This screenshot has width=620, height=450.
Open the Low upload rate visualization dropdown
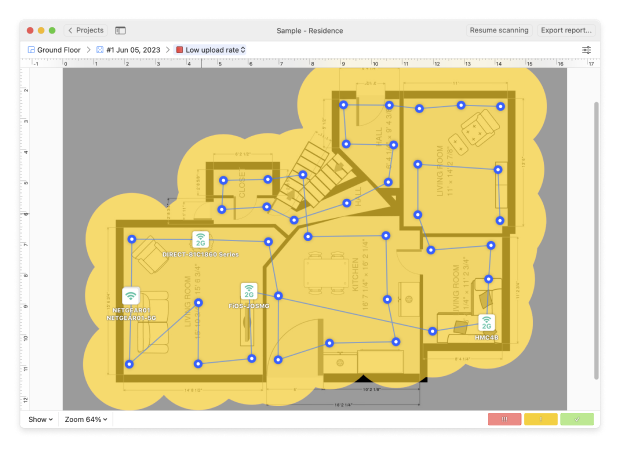coord(211,50)
